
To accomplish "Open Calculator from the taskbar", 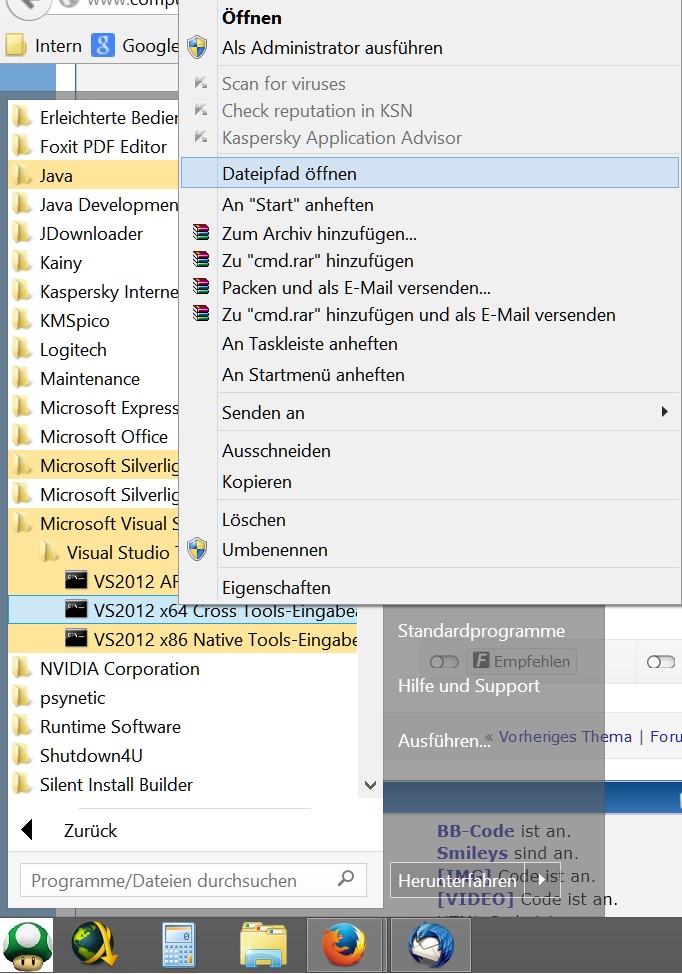I will tap(179, 945).
